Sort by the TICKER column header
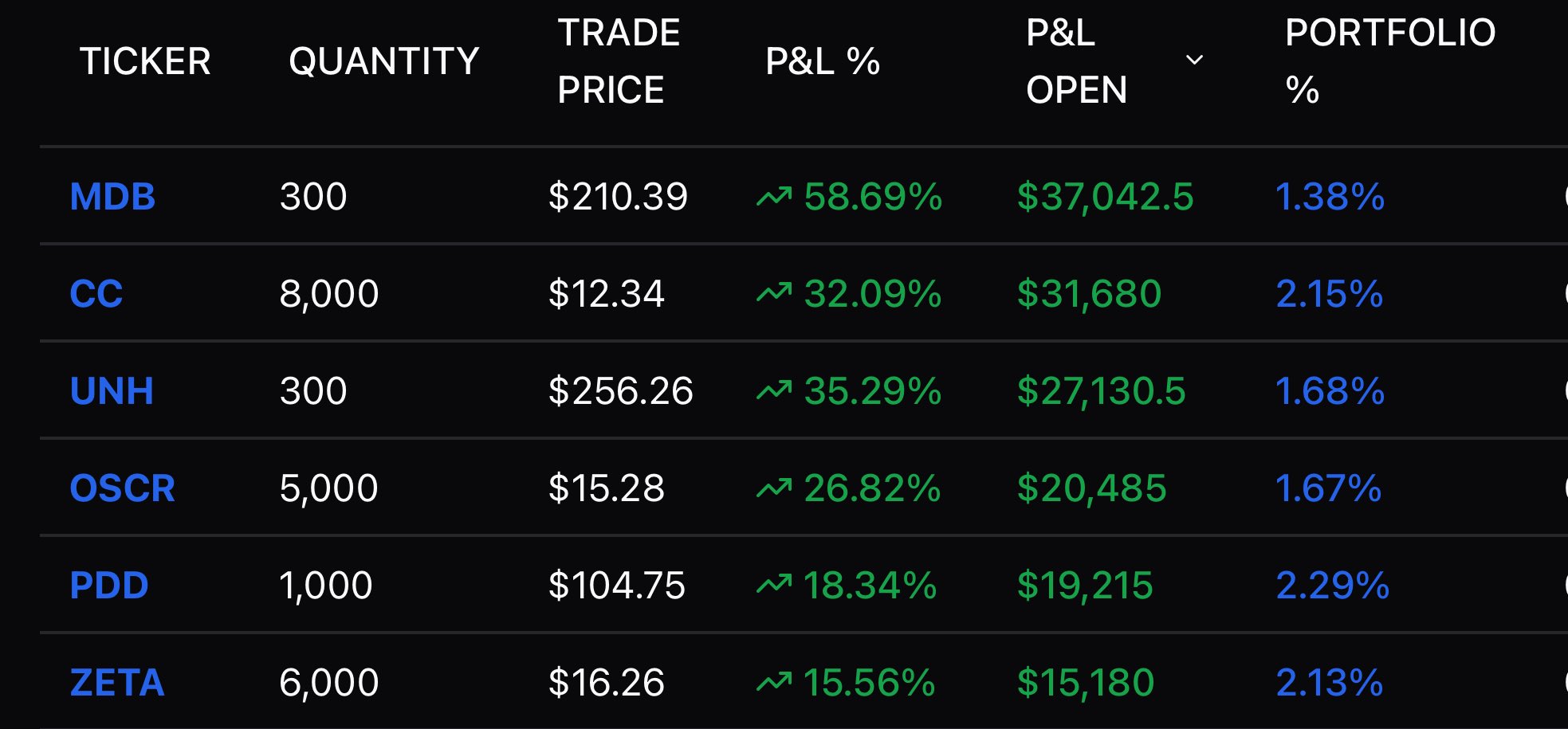 pyautogui.click(x=145, y=61)
